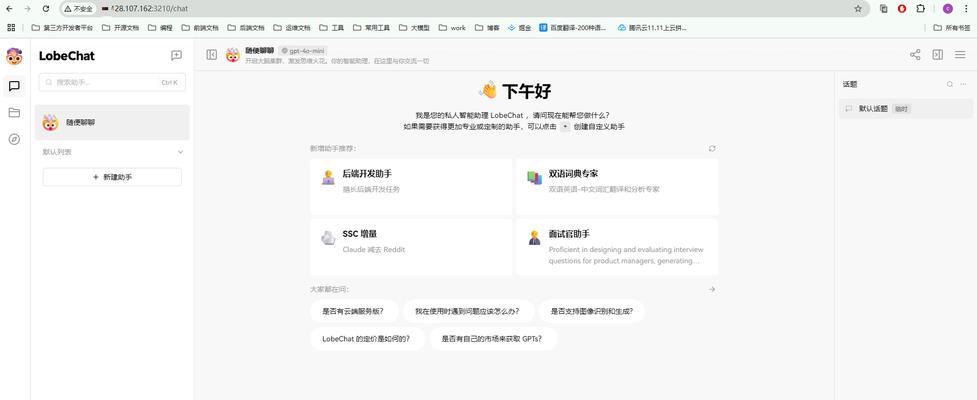Open the 工具 bookmark folder
977x400 pixels.
pyautogui.click(x=331, y=27)
